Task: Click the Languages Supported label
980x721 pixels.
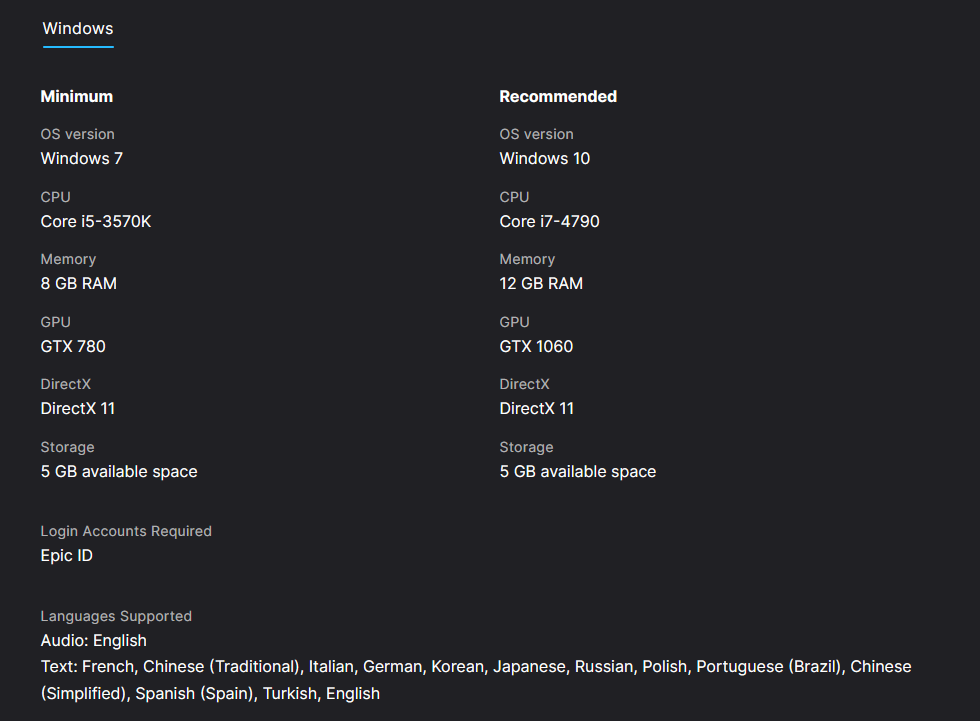Action: 116,616
